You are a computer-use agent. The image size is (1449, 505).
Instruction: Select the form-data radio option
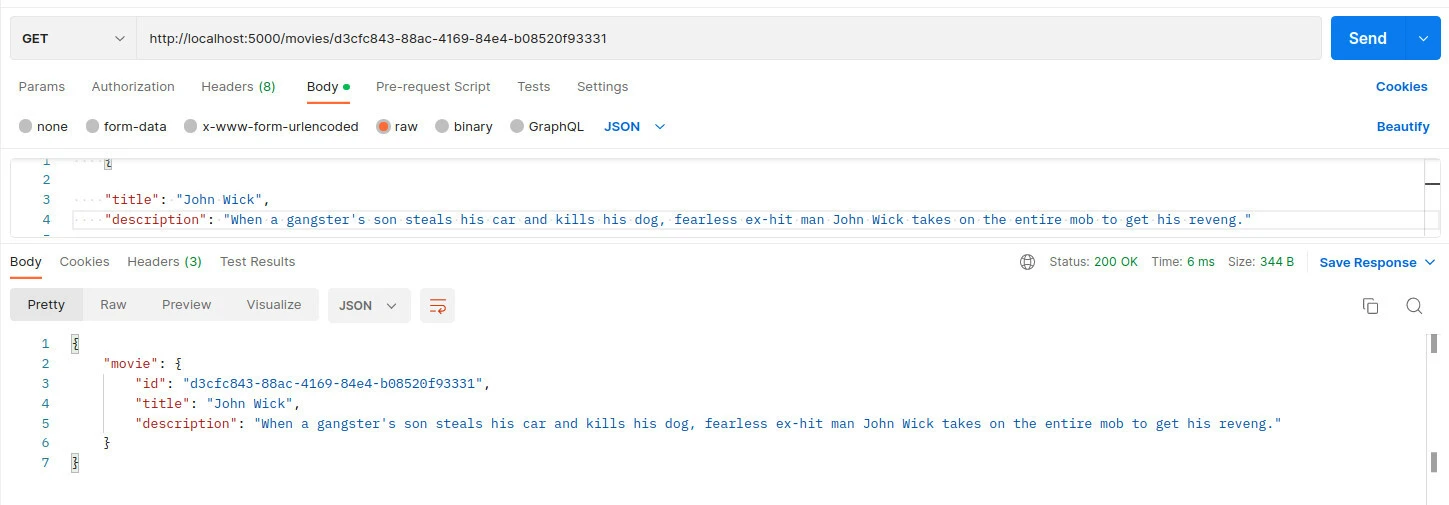coord(93,127)
